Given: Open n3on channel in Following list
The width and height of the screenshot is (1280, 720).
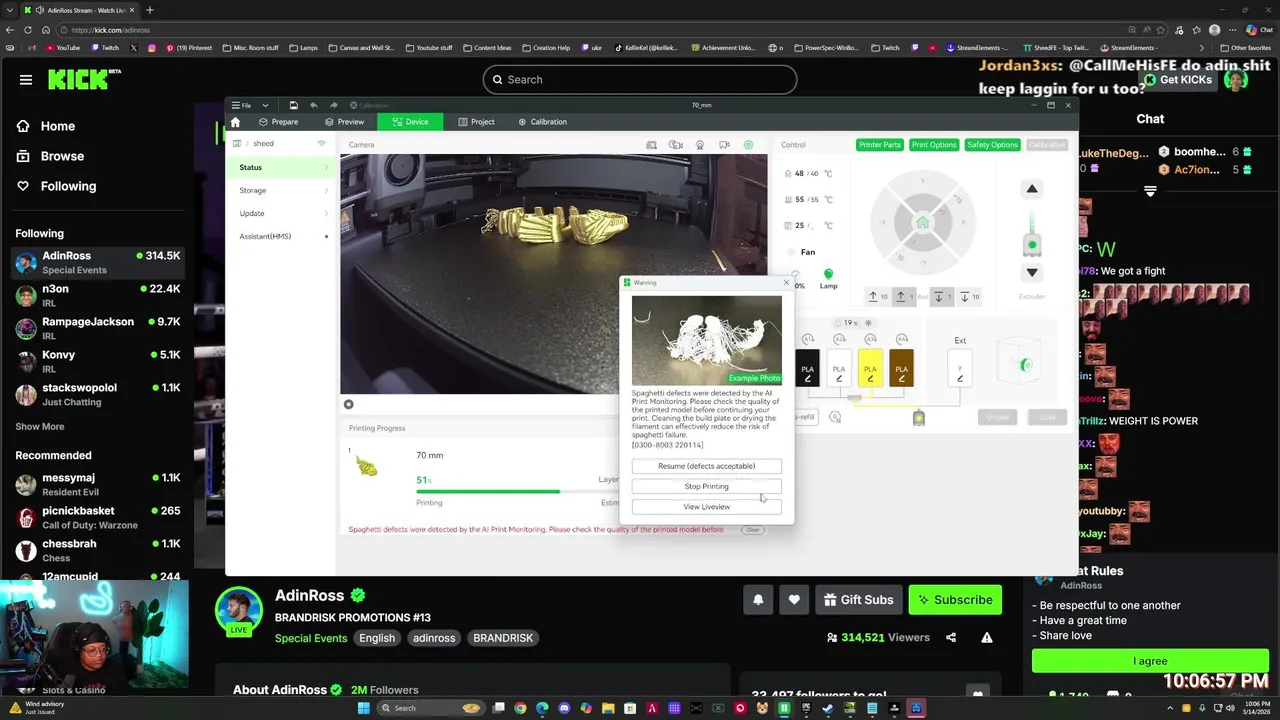Looking at the screenshot, I should pyautogui.click(x=98, y=295).
